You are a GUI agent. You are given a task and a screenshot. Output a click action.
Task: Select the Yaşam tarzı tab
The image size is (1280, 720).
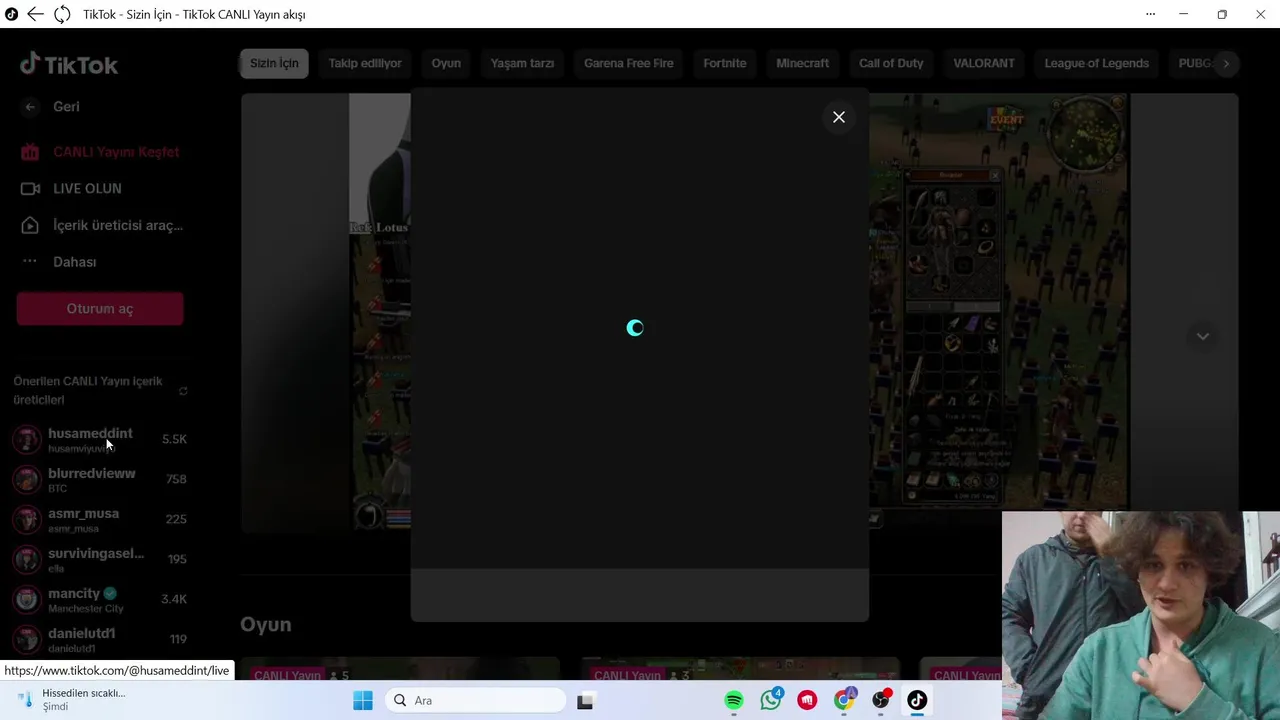click(522, 63)
